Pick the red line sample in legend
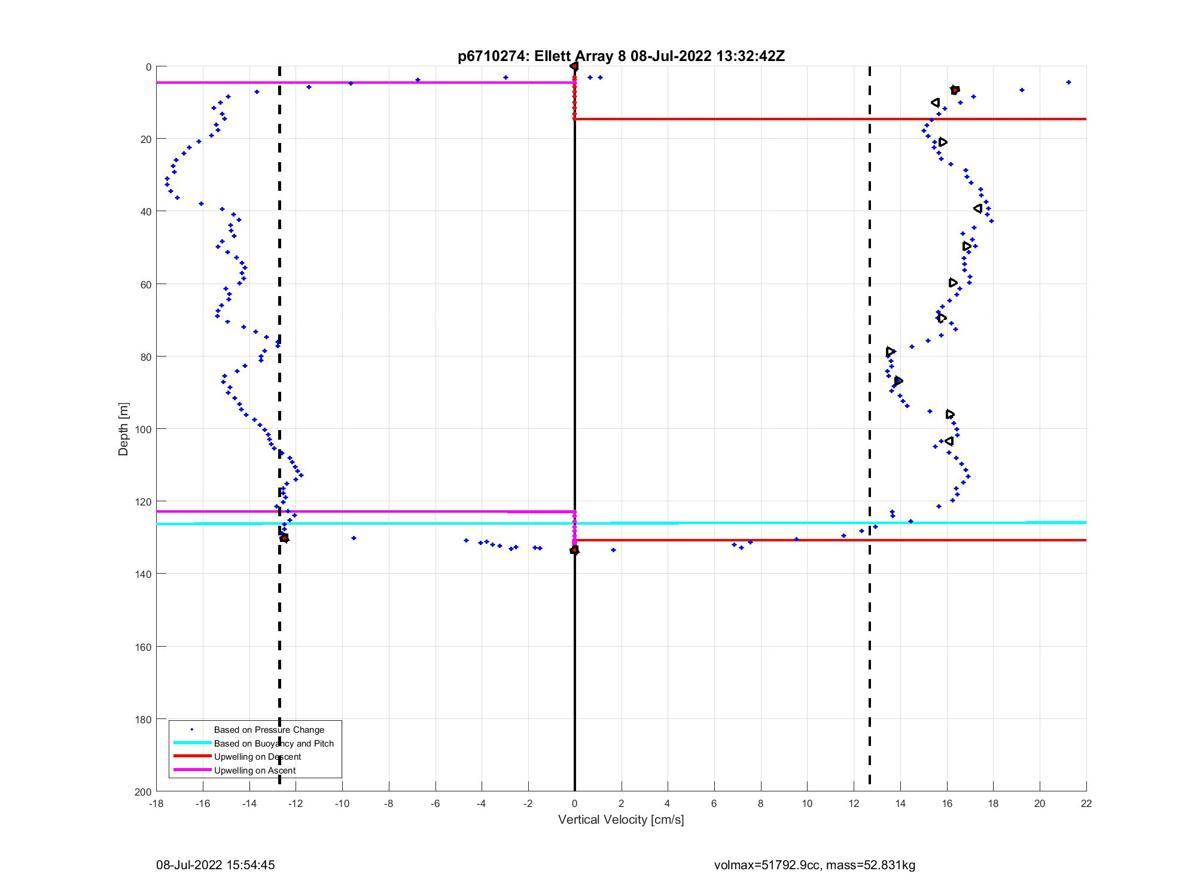Viewport: 1200px width, 889px height. point(191,757)
